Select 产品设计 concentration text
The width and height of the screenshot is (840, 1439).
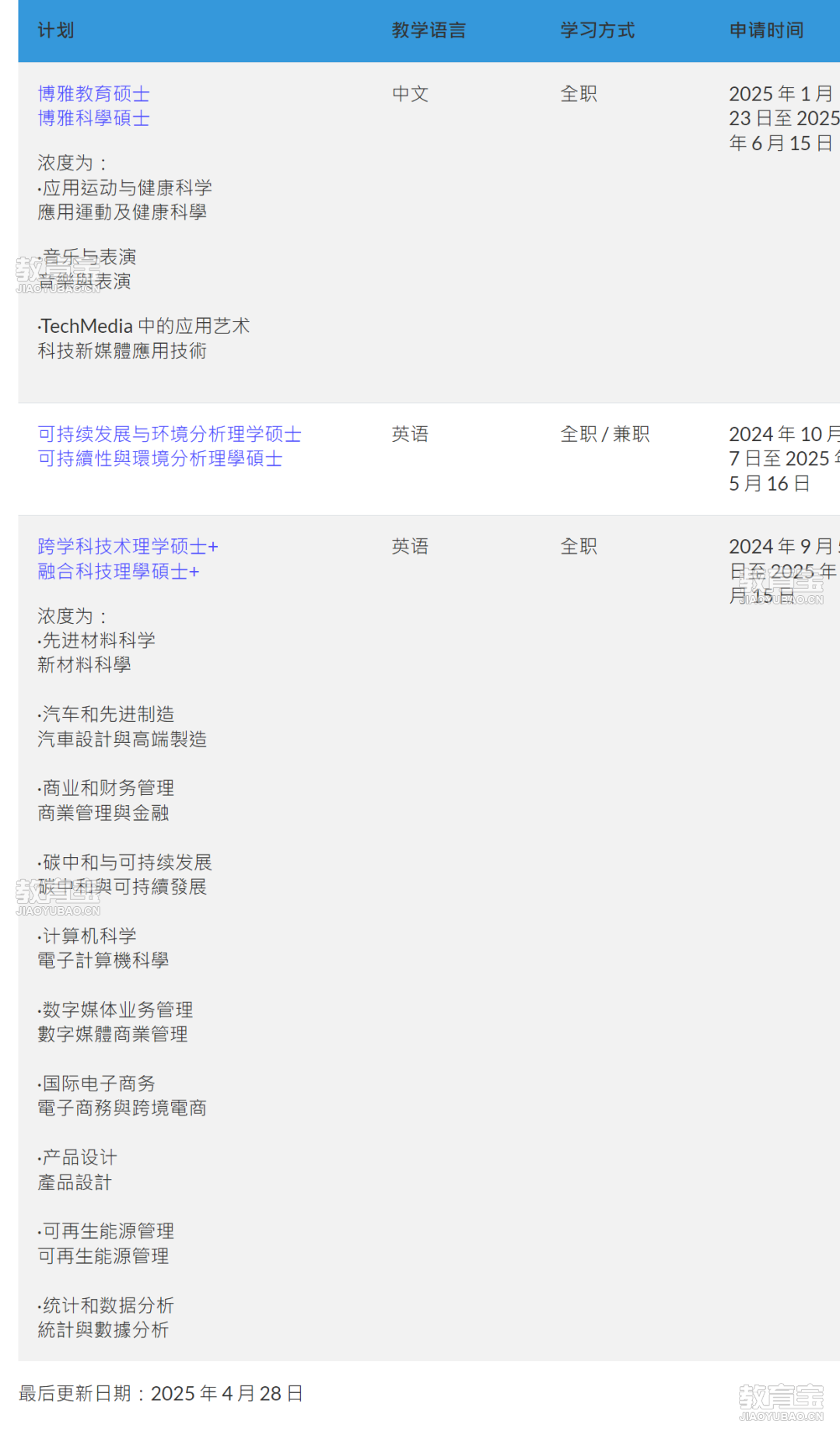[x=79, y=1158]
